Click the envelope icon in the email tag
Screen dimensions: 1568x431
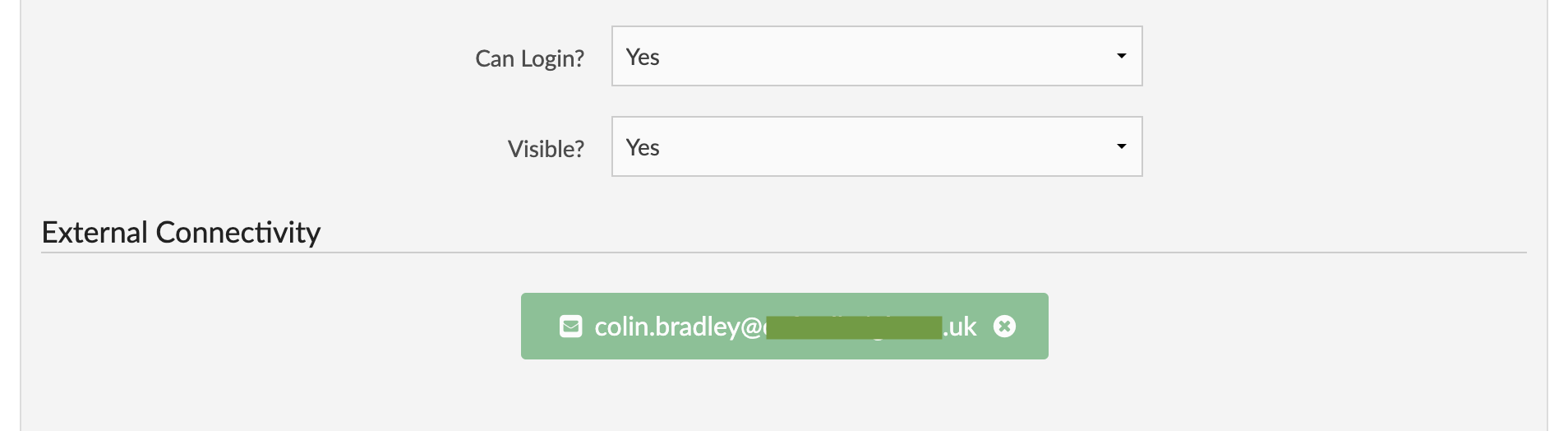570,327
